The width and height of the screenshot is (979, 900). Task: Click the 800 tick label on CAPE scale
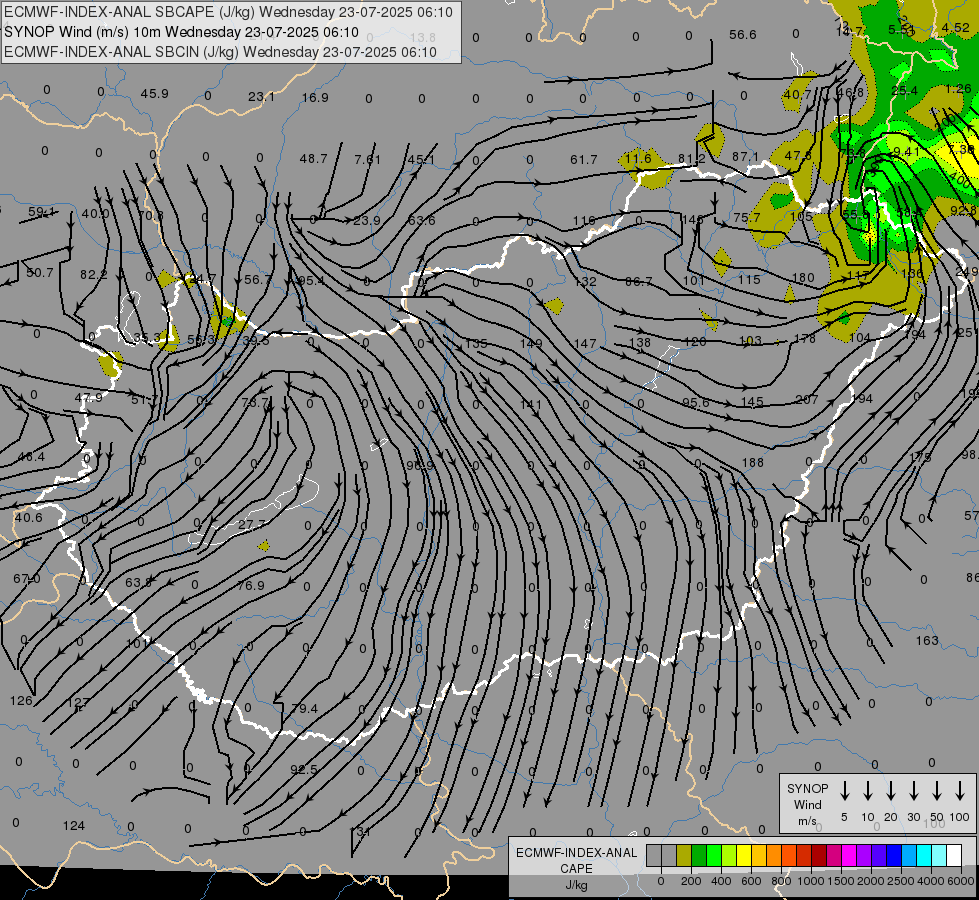[x=781, y=881]
